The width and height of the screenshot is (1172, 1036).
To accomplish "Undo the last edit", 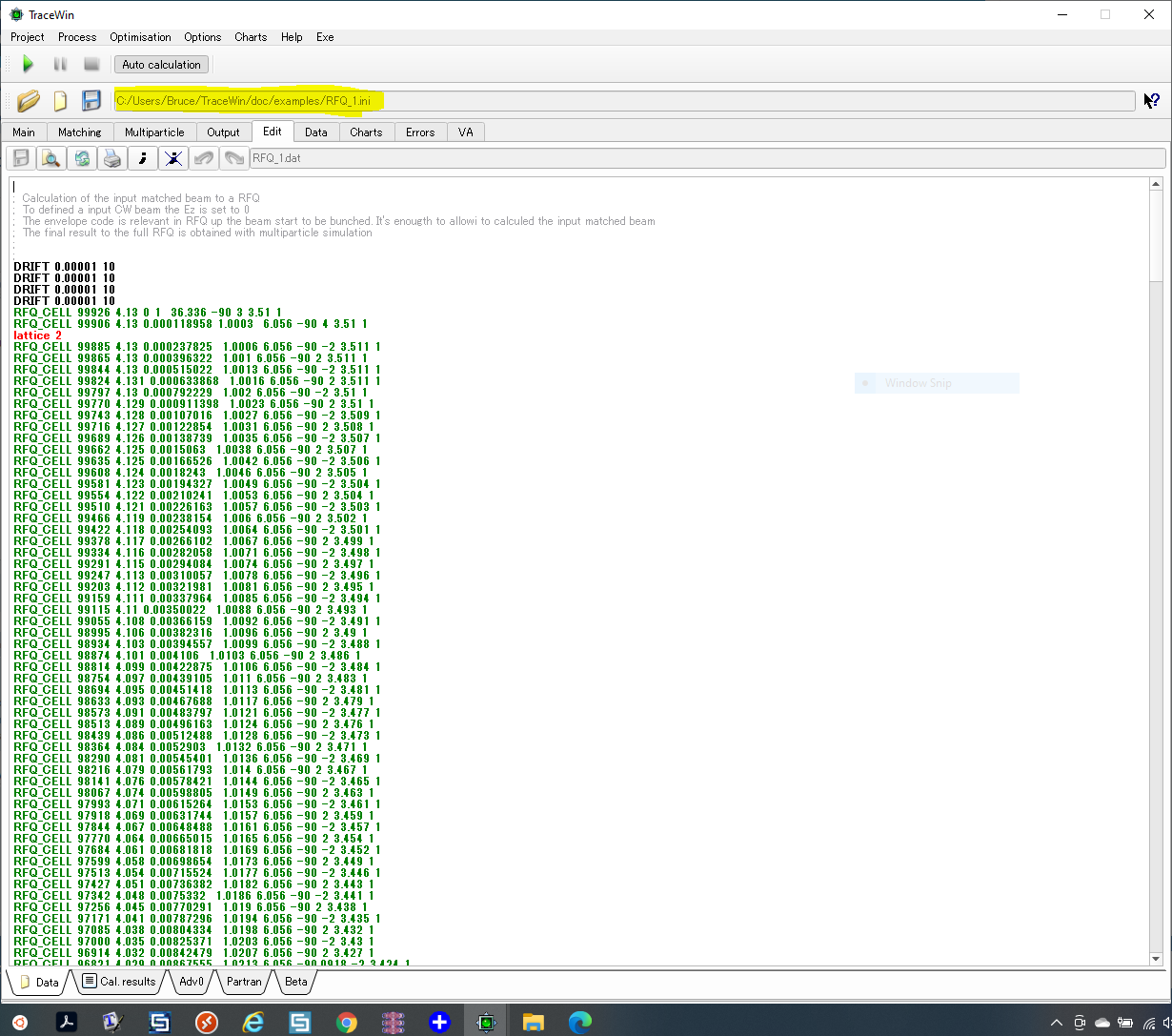I will click(x=203, y=158).
